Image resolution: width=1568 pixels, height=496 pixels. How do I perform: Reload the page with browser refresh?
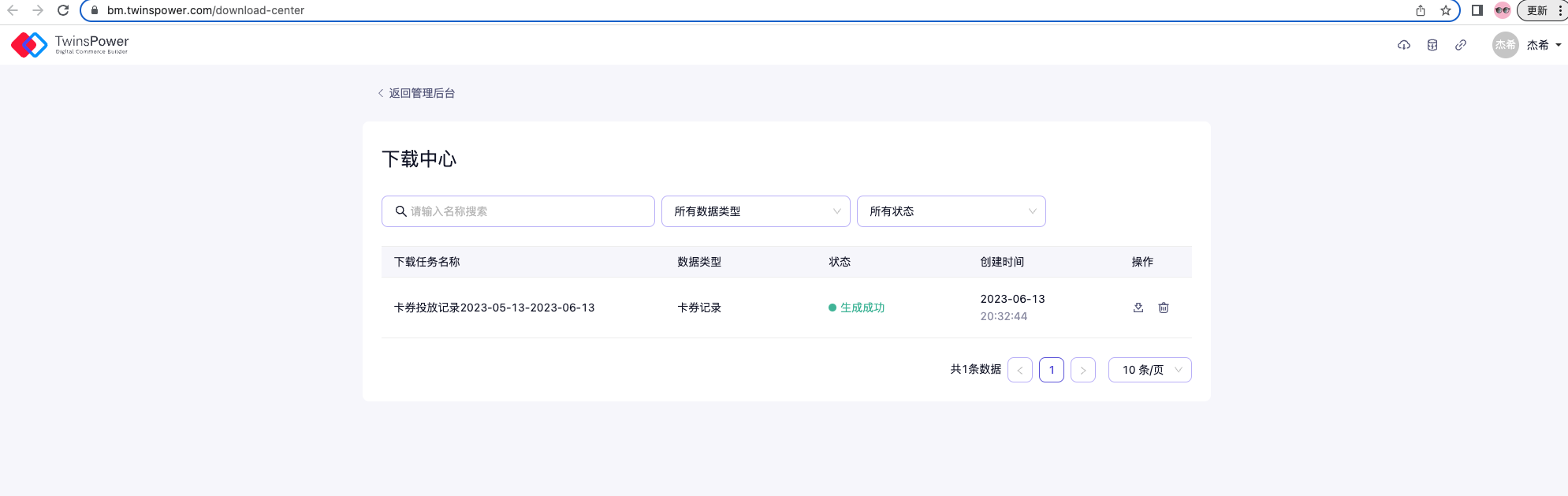(63, 10)
